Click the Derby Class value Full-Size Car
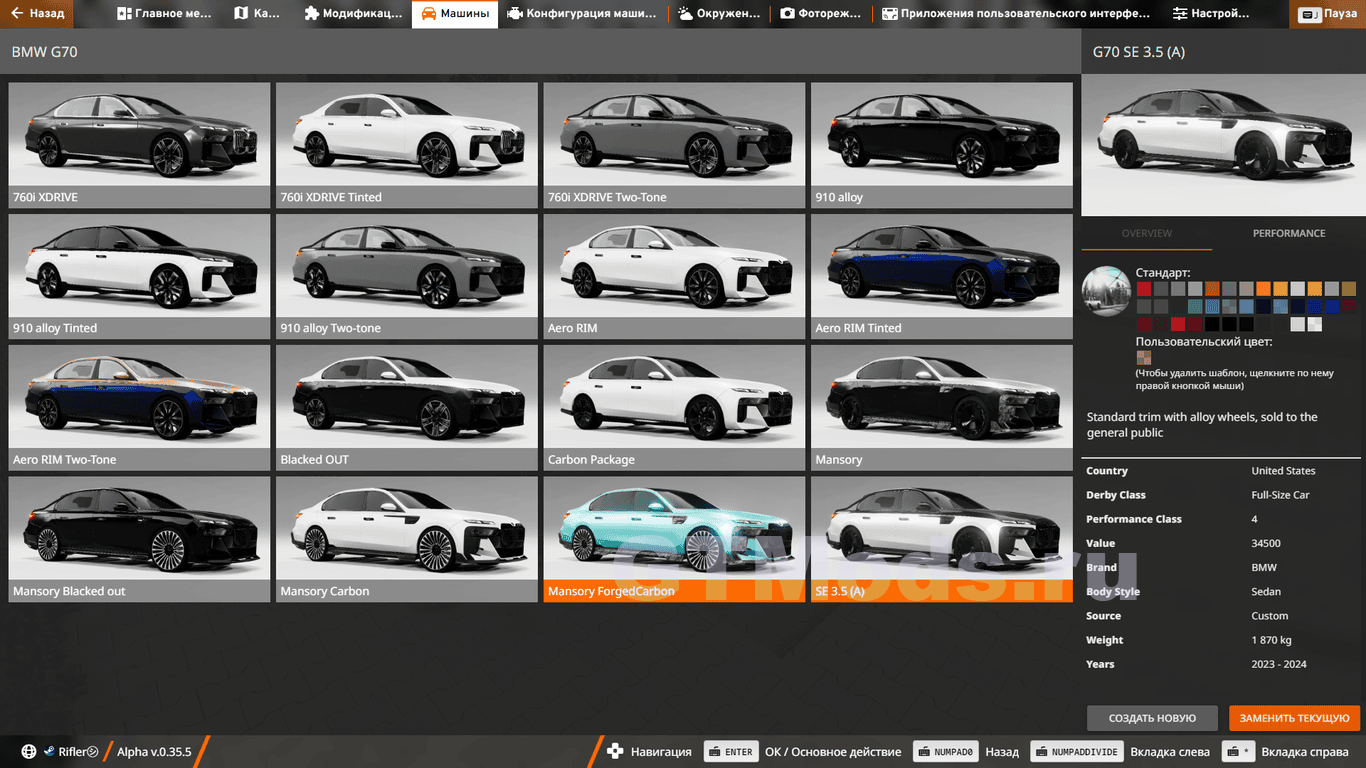Image resolution: width=1366 pixels, height=768 pixels. pos(1280,495)
